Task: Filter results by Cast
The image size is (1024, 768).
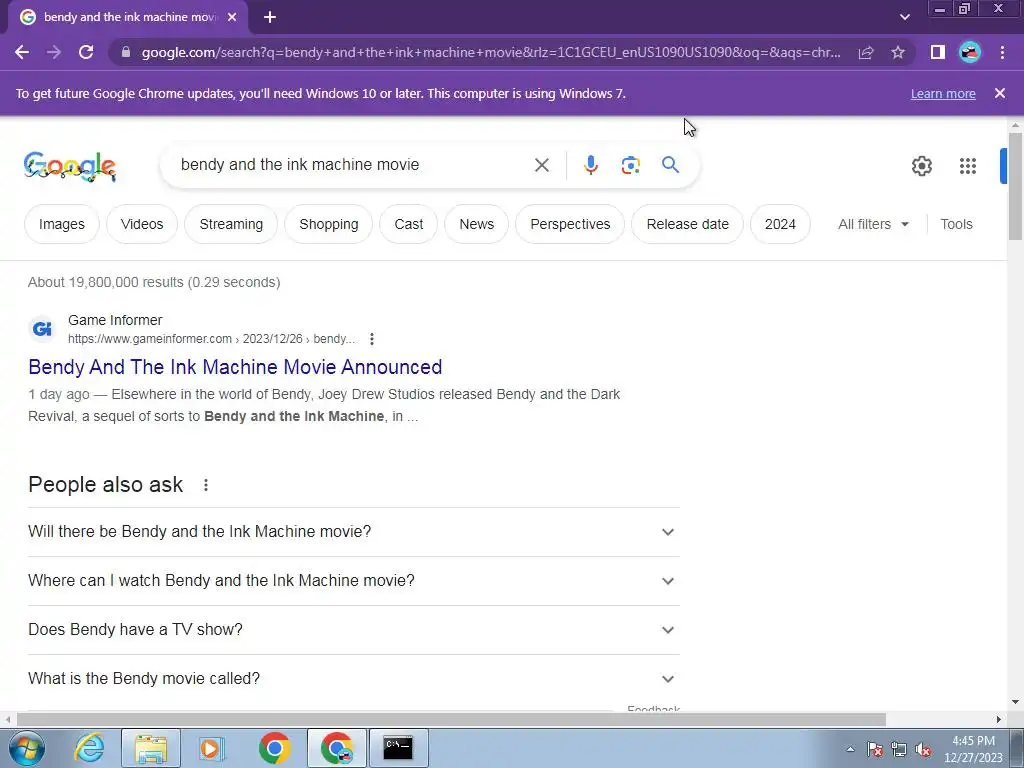Action: point(409,224)
